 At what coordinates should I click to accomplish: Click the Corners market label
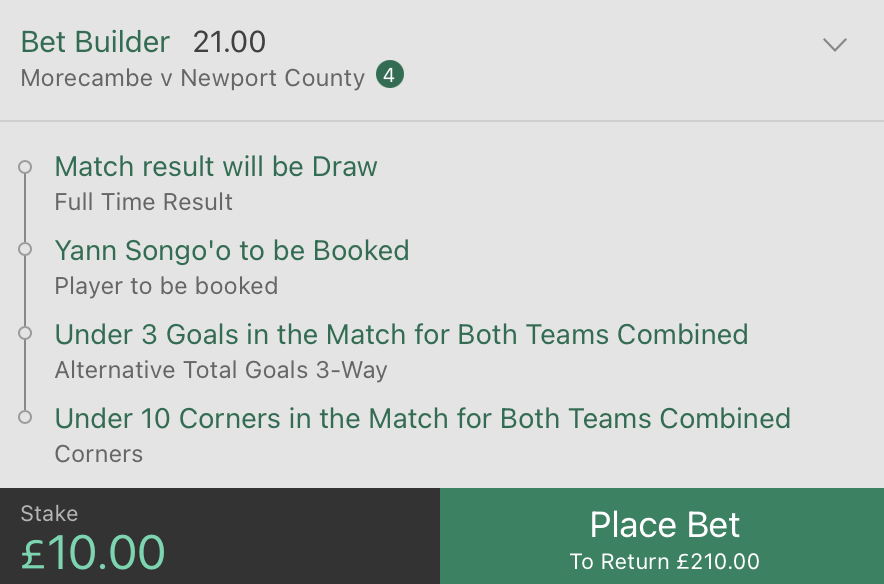(99, 454)
